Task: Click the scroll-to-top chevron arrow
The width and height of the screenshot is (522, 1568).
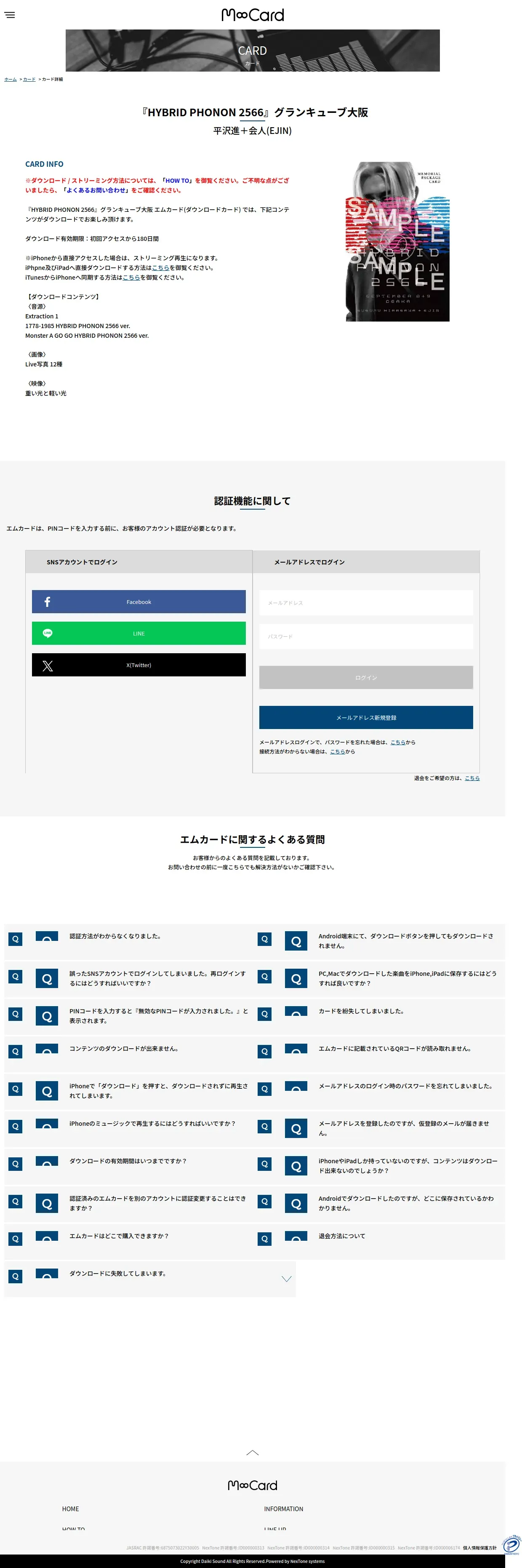Action: [x=253, y=1452]
